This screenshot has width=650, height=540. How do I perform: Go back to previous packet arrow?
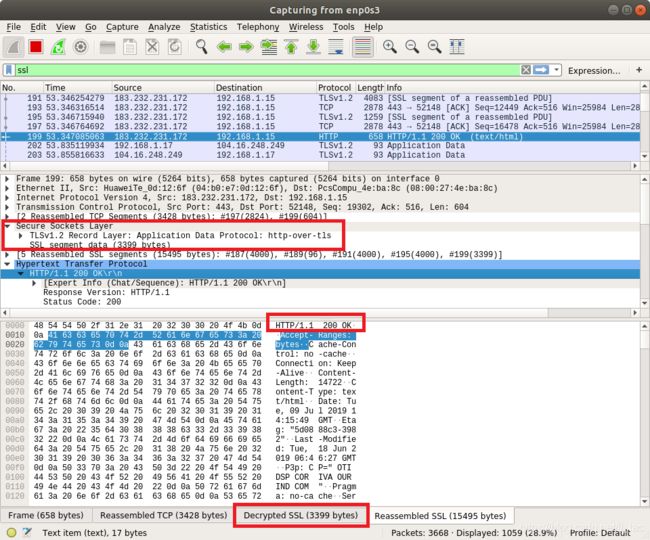[224, 47]
